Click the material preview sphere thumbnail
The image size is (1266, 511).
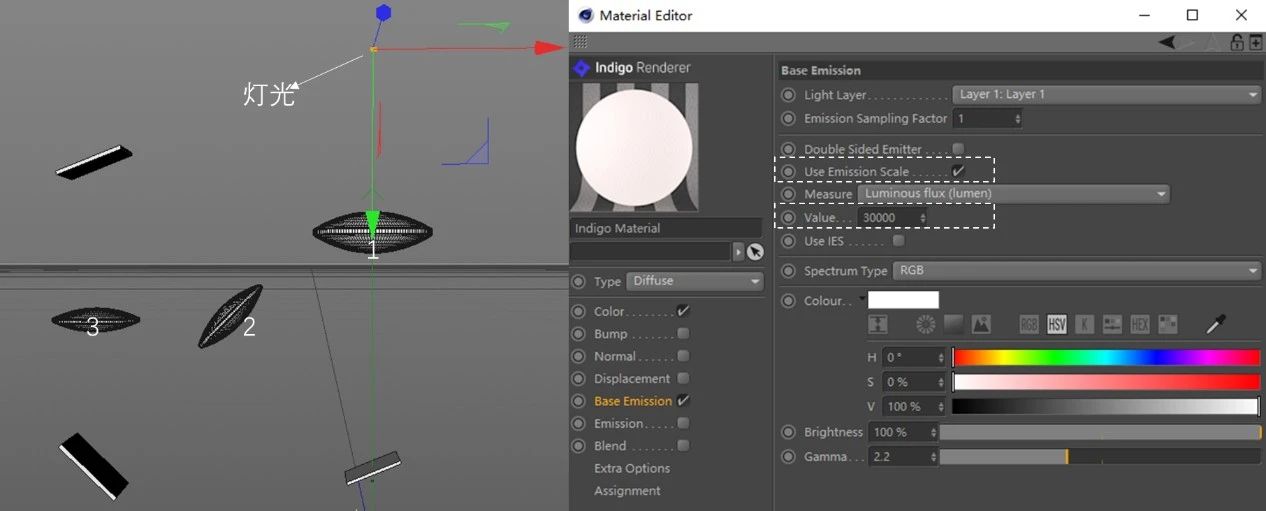(x=634, y=147)
